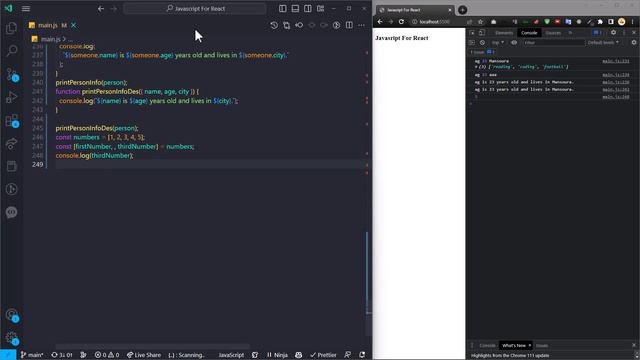
Task: Switch to DevTools Sources tab
Action: [x=553, y=33]
